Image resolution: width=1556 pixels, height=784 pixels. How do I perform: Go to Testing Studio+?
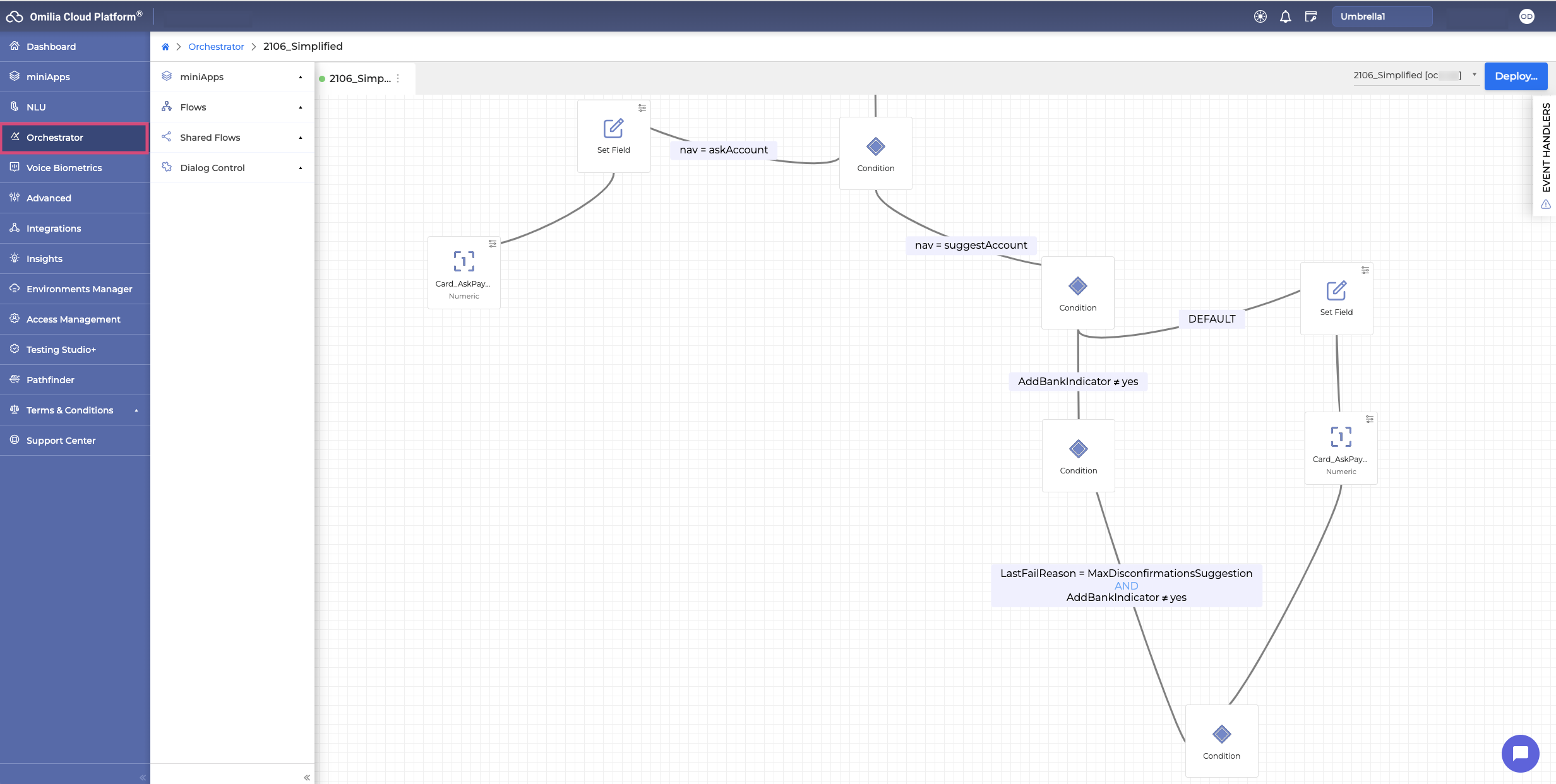(61, 349)
